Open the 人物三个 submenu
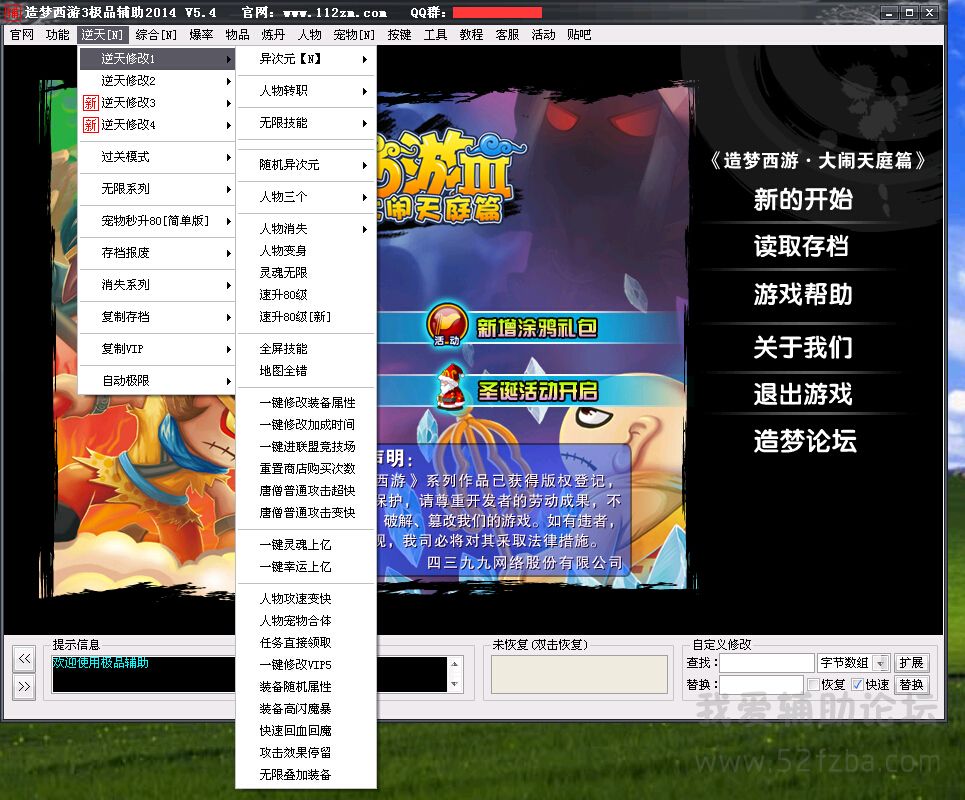Image resolution: width=965 pixels, height=800 pixels. pos(306,197)
